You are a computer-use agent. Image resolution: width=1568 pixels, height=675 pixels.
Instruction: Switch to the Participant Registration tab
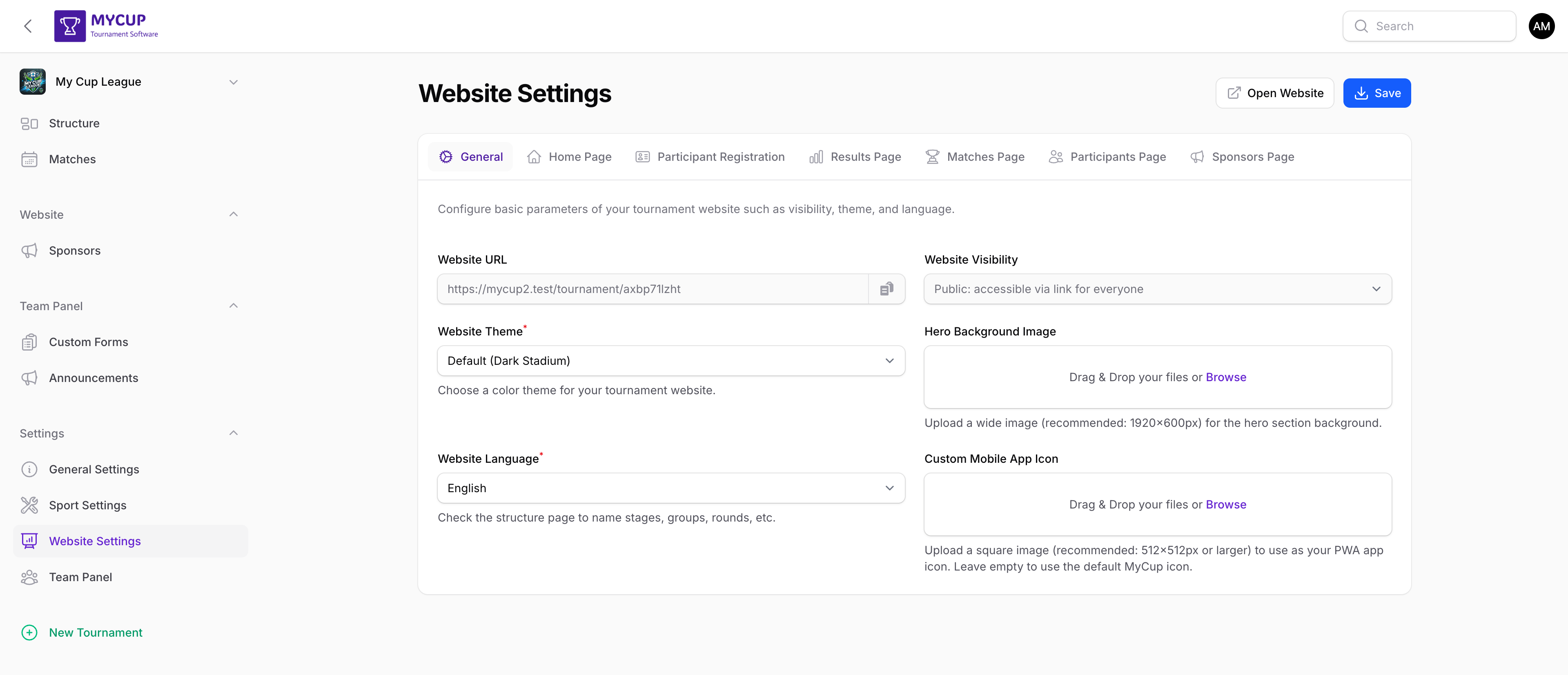[x=709, y=156]
